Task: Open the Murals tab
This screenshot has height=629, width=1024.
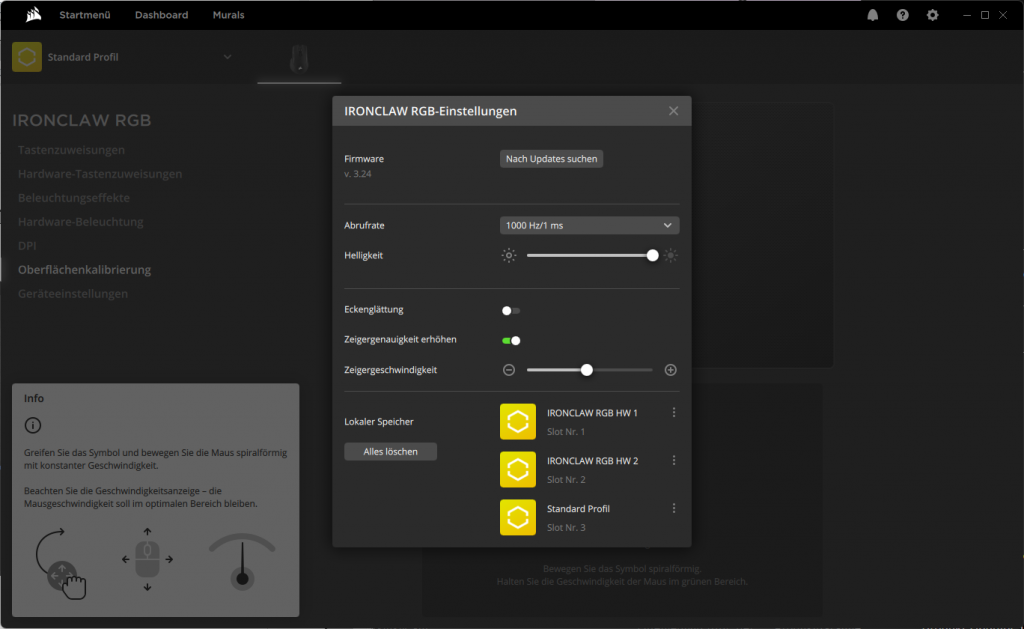Action: [x=229, y=15]
